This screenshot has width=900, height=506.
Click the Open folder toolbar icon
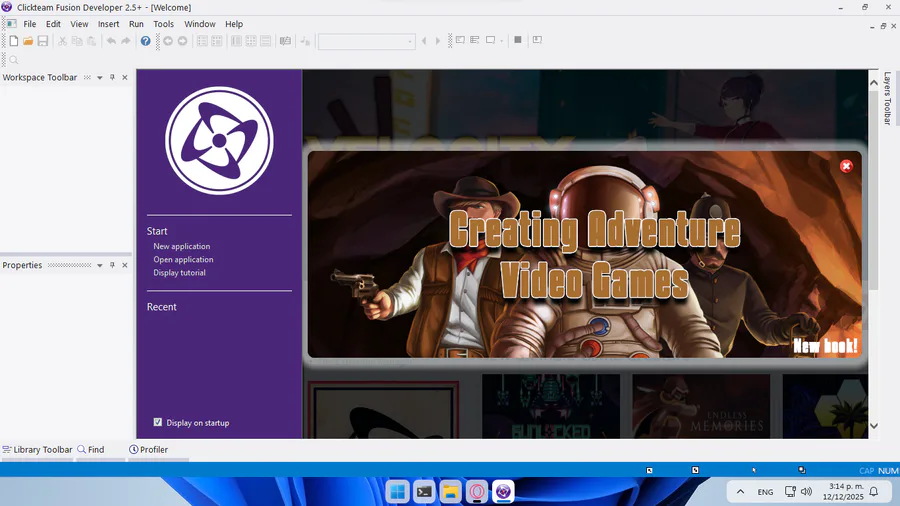[28, 41]
